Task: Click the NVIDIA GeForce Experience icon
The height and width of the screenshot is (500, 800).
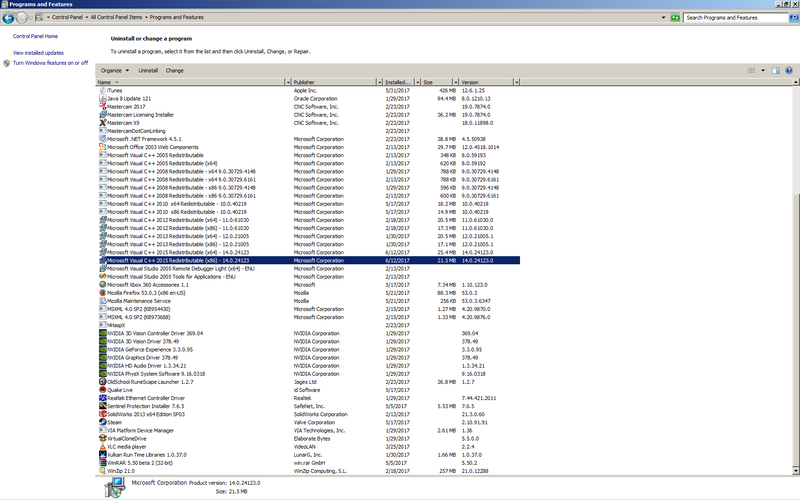Action: (x=103, y=349)
